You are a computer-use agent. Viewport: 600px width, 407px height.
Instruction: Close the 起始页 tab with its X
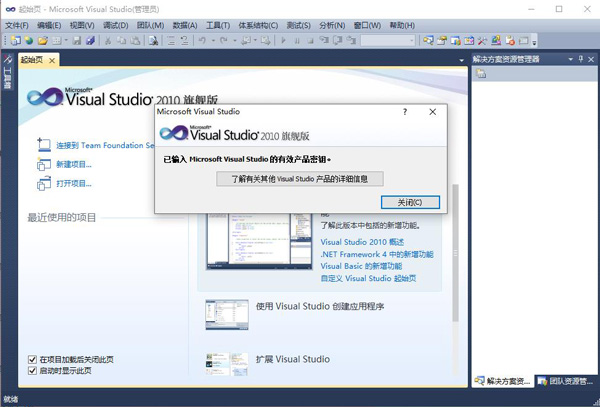[x=52, y=60]
